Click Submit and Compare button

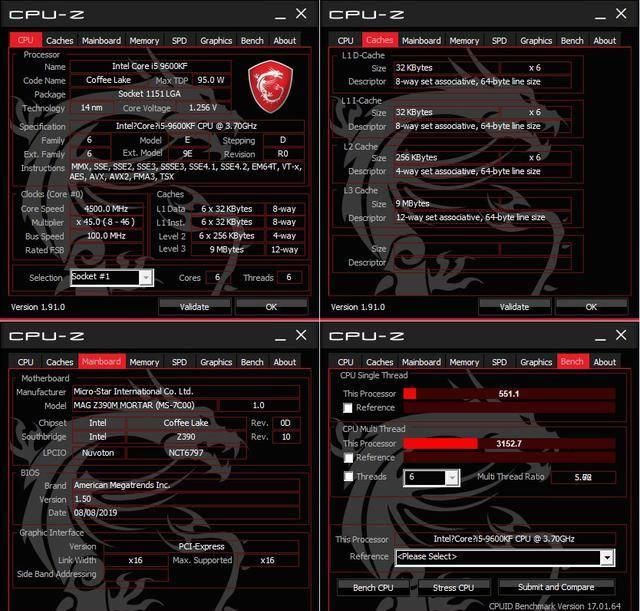point(556,587)
